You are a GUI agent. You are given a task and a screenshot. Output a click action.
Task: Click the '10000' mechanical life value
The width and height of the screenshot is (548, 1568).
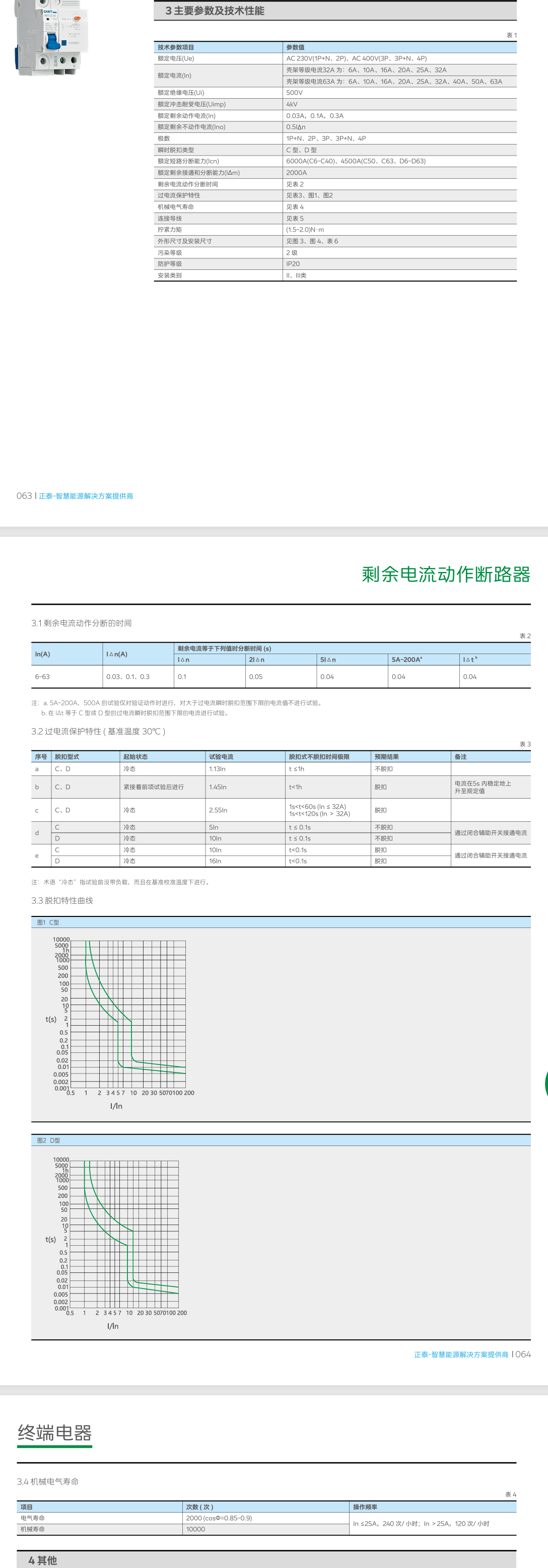(195, 1529)
